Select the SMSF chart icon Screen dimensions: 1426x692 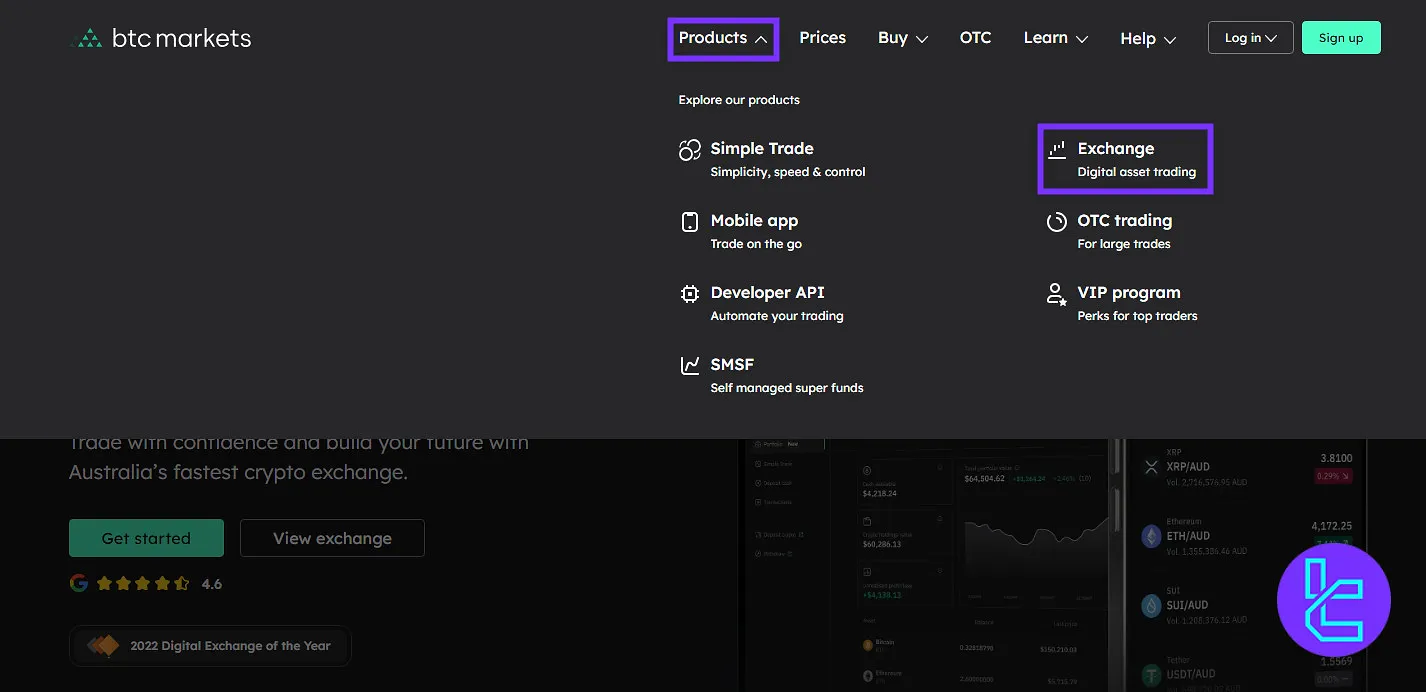coord(689,364)
